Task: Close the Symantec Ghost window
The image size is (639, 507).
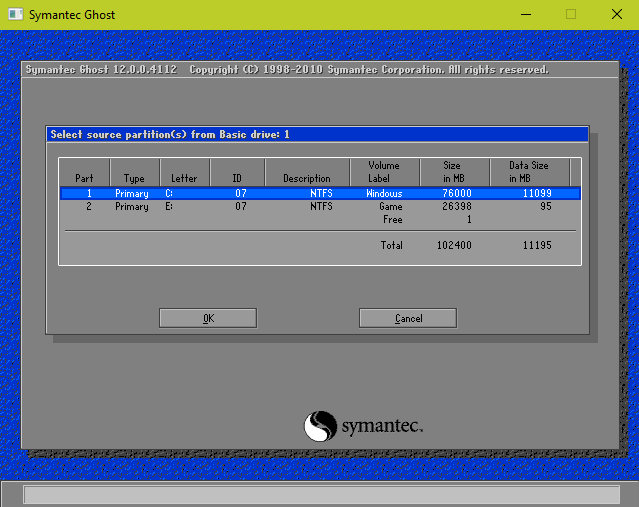Action: point(617,14)
